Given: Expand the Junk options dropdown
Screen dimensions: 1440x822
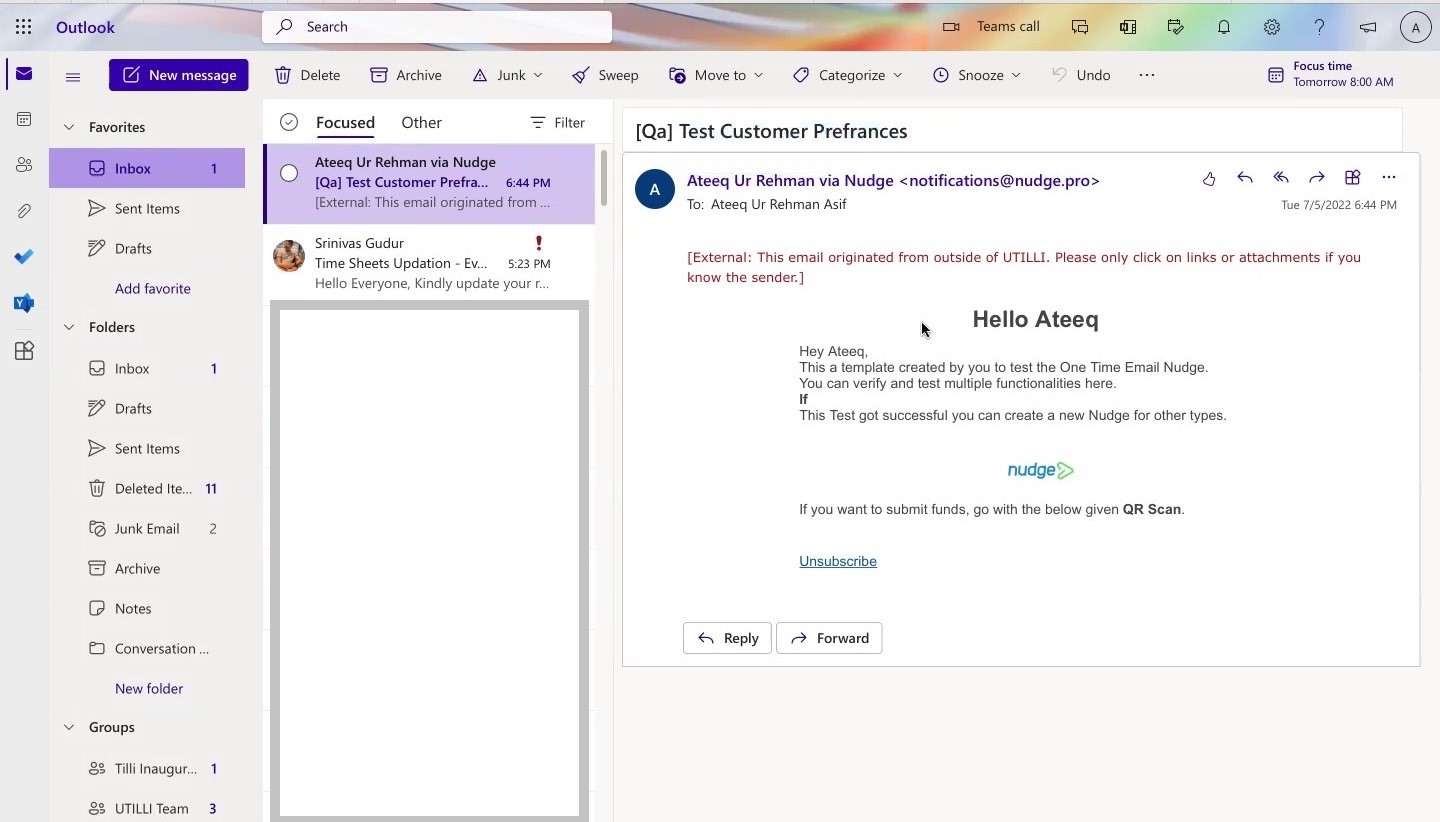Looking at the screenshot, I should 539,75.
